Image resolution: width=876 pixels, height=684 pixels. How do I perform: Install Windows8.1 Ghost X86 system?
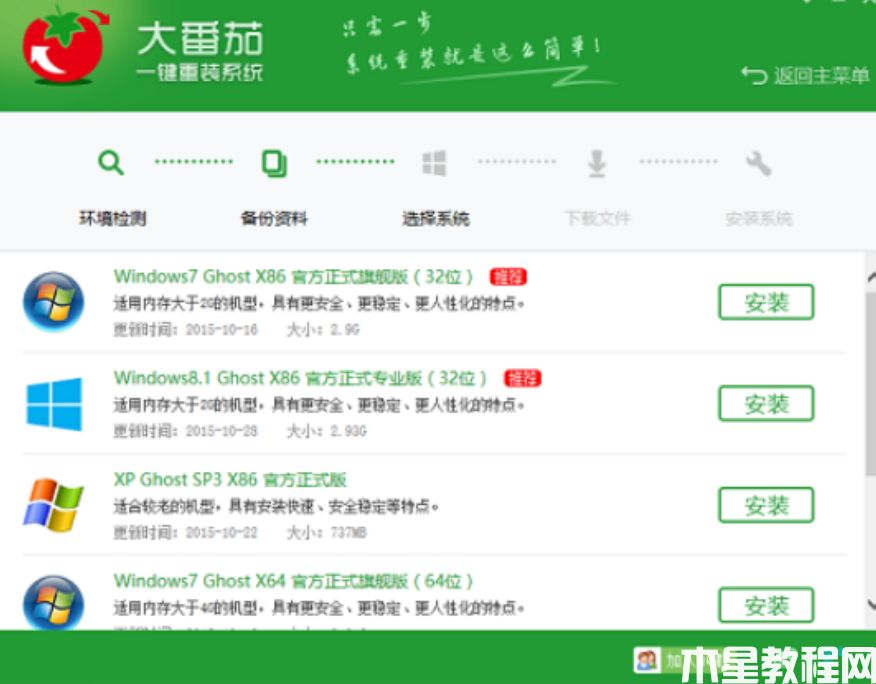click(766, 403)
